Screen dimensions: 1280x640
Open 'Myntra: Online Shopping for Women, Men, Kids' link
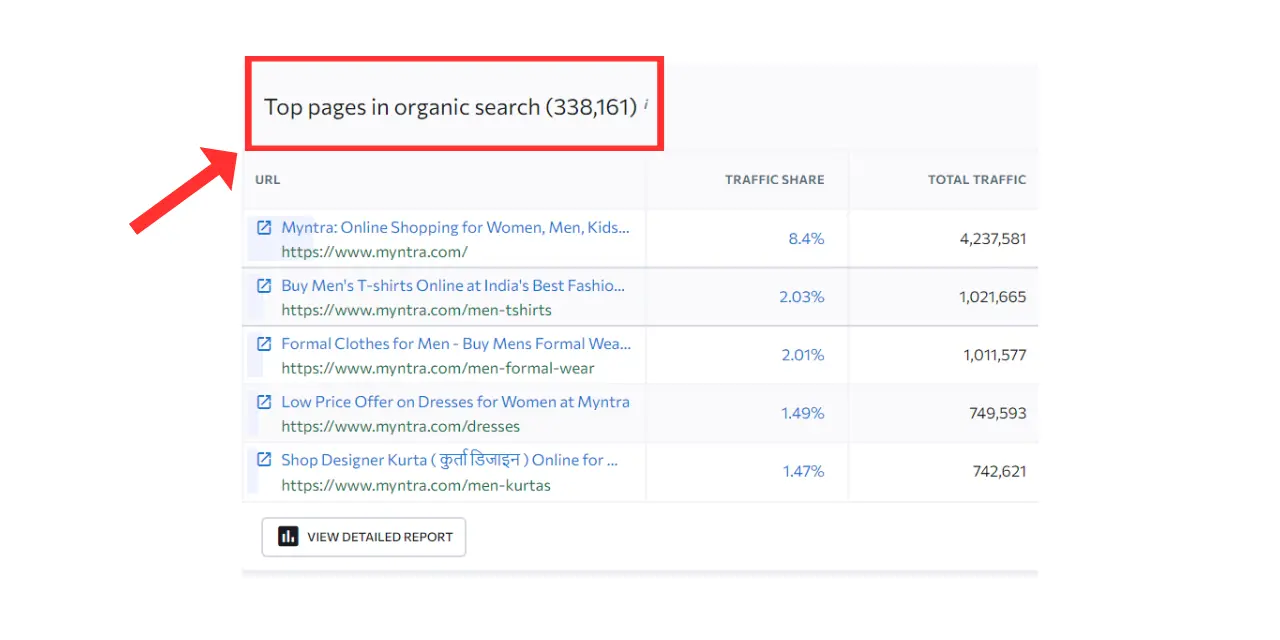click(x=456, y=228)
